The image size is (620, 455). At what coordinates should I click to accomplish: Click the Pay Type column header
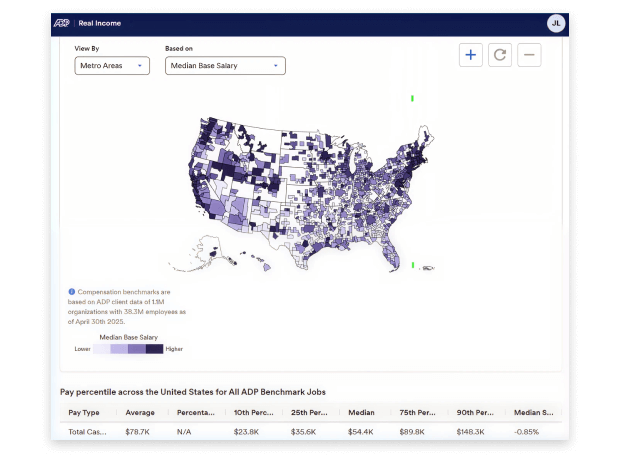click(x=84, y=412)
